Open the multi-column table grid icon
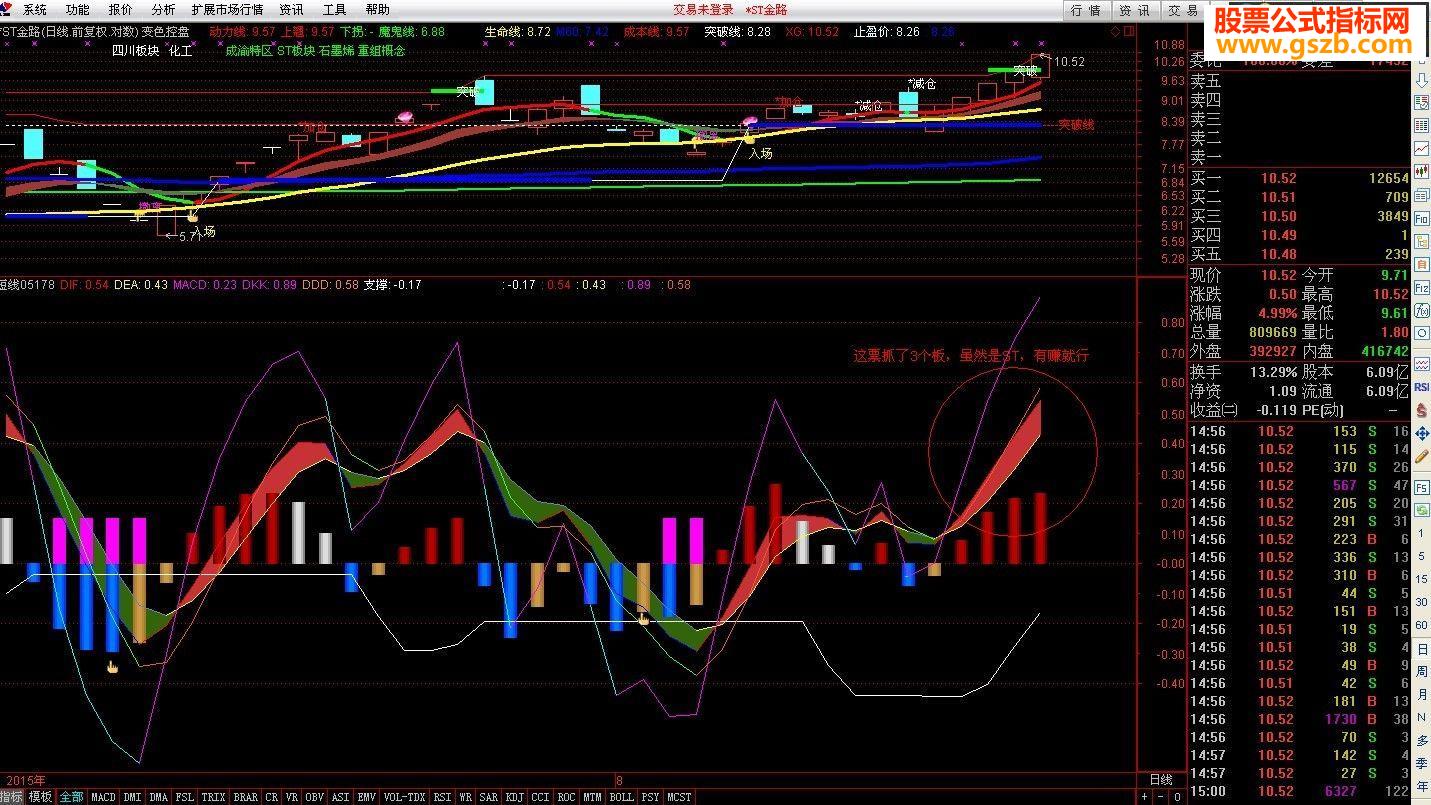This screenshot has width=1431, height=805. click(1422, 125)
